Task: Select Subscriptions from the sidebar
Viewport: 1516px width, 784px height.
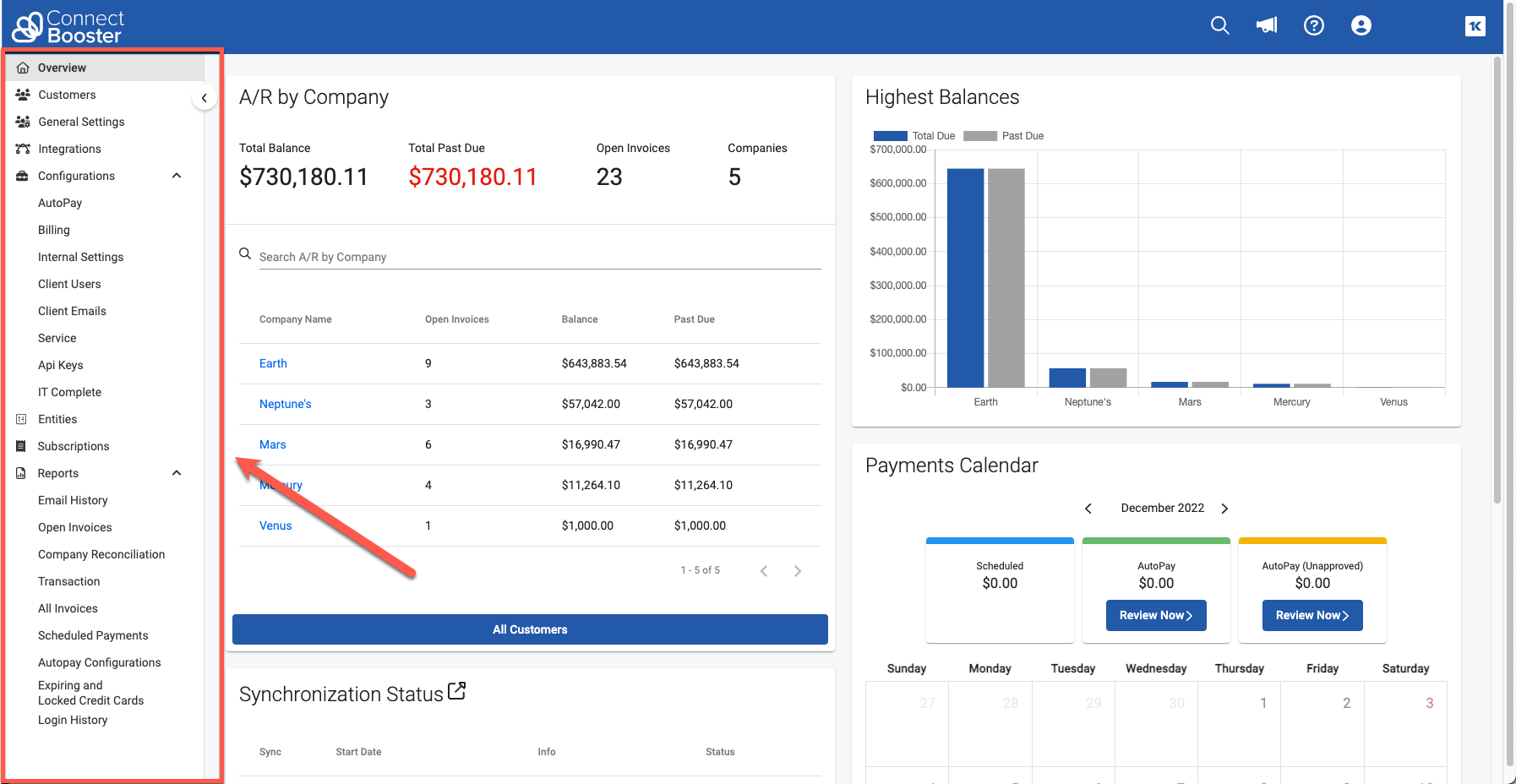Action: pyautogui.click(x=74, y=446)
